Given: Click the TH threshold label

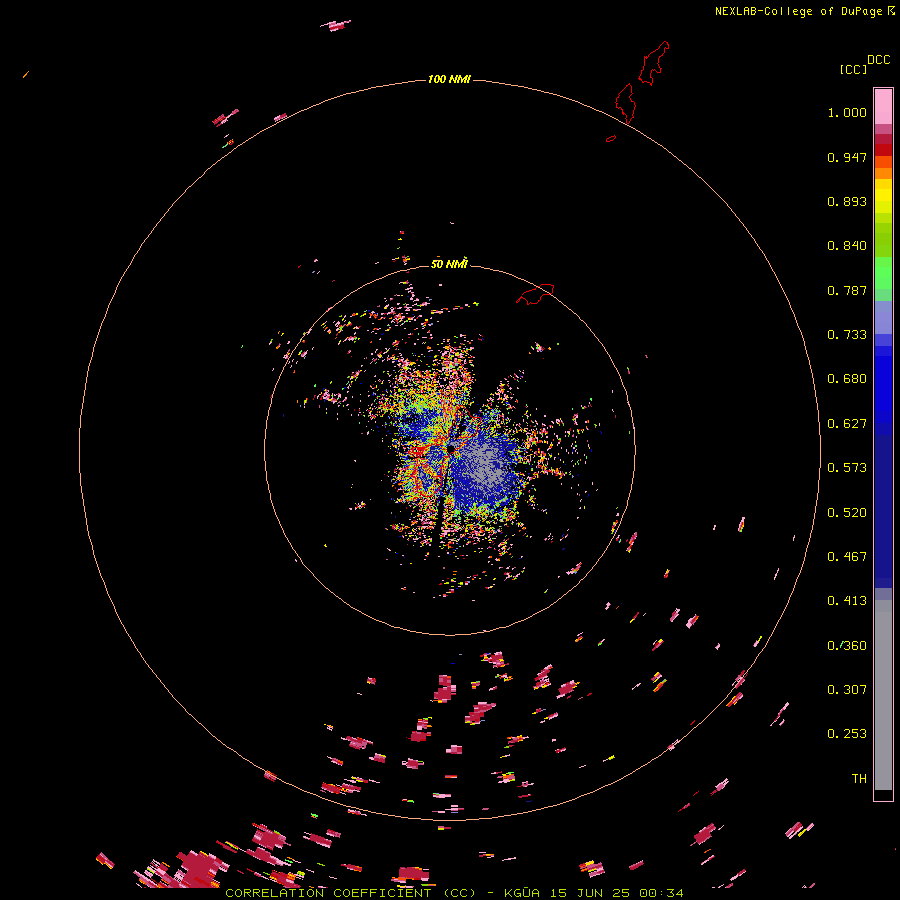Looking at the screenshot, I should (x=859, y=779).
